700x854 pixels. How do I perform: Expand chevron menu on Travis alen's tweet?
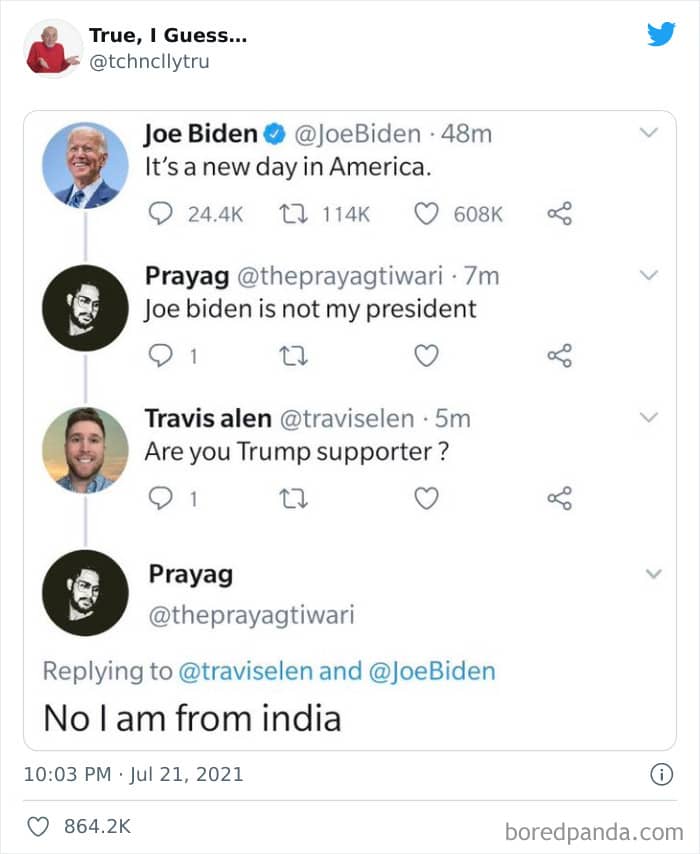tap(650, 417)
